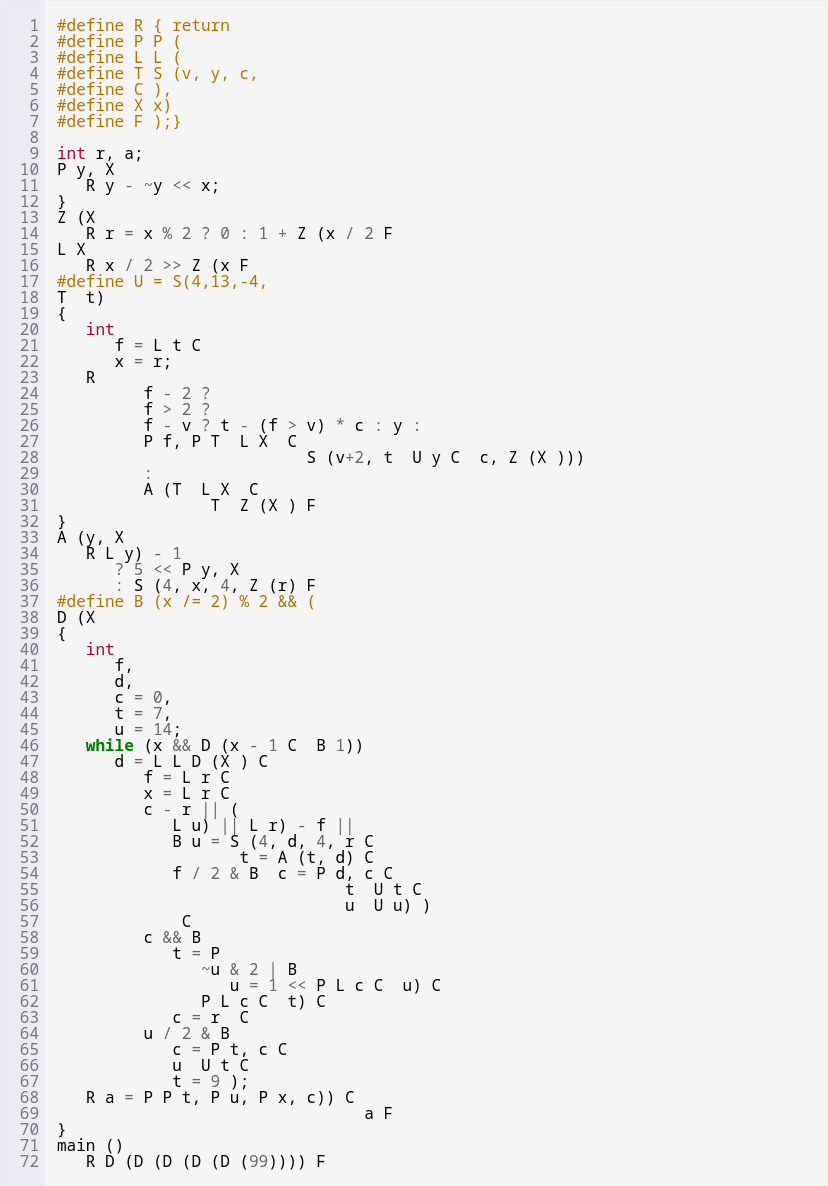Click the 'R y - ~y << x;' statement
The width and height of the screenshot is (828, 1186).
tap(153, 185)
